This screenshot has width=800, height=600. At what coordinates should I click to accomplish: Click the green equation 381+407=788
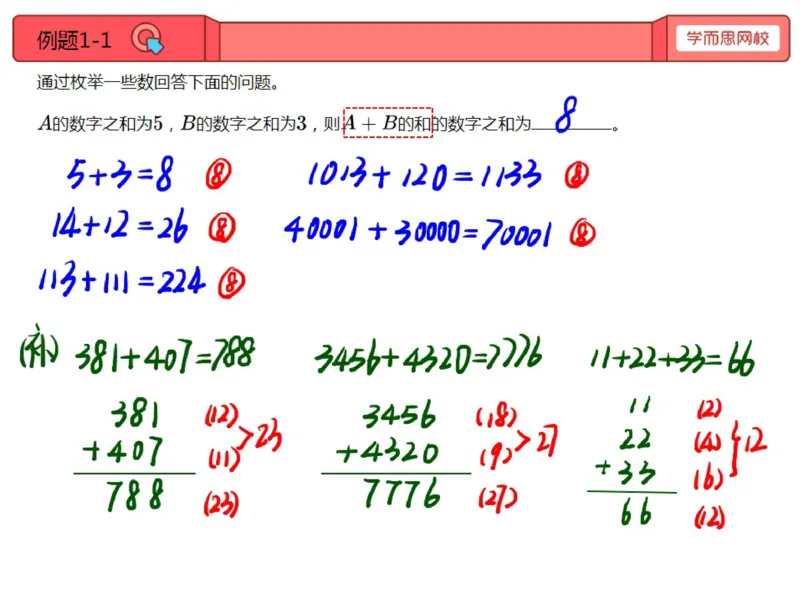click(165, 355)
